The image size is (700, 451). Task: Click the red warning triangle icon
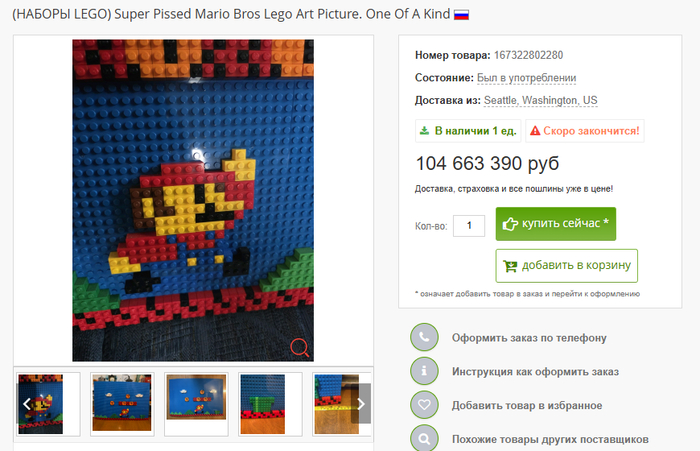click(x=535, y=131)
